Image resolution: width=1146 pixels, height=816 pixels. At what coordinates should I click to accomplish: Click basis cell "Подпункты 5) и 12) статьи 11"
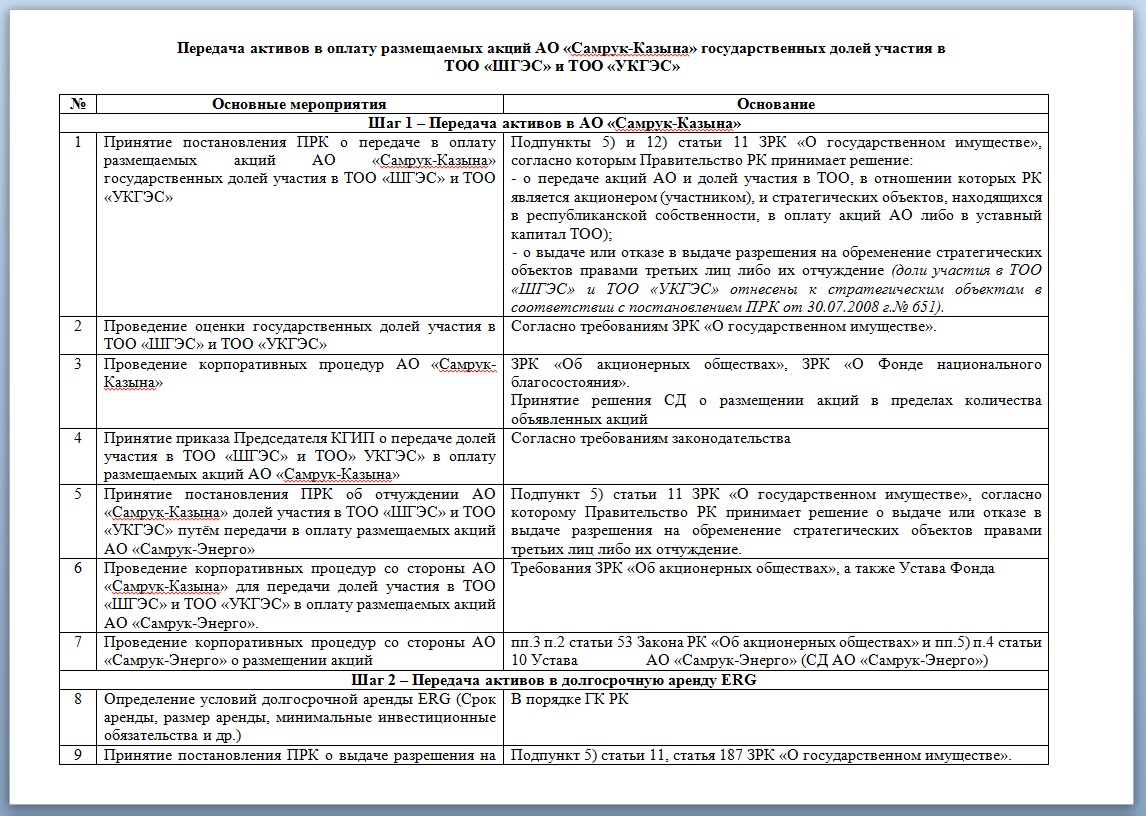tap(775, 224)
